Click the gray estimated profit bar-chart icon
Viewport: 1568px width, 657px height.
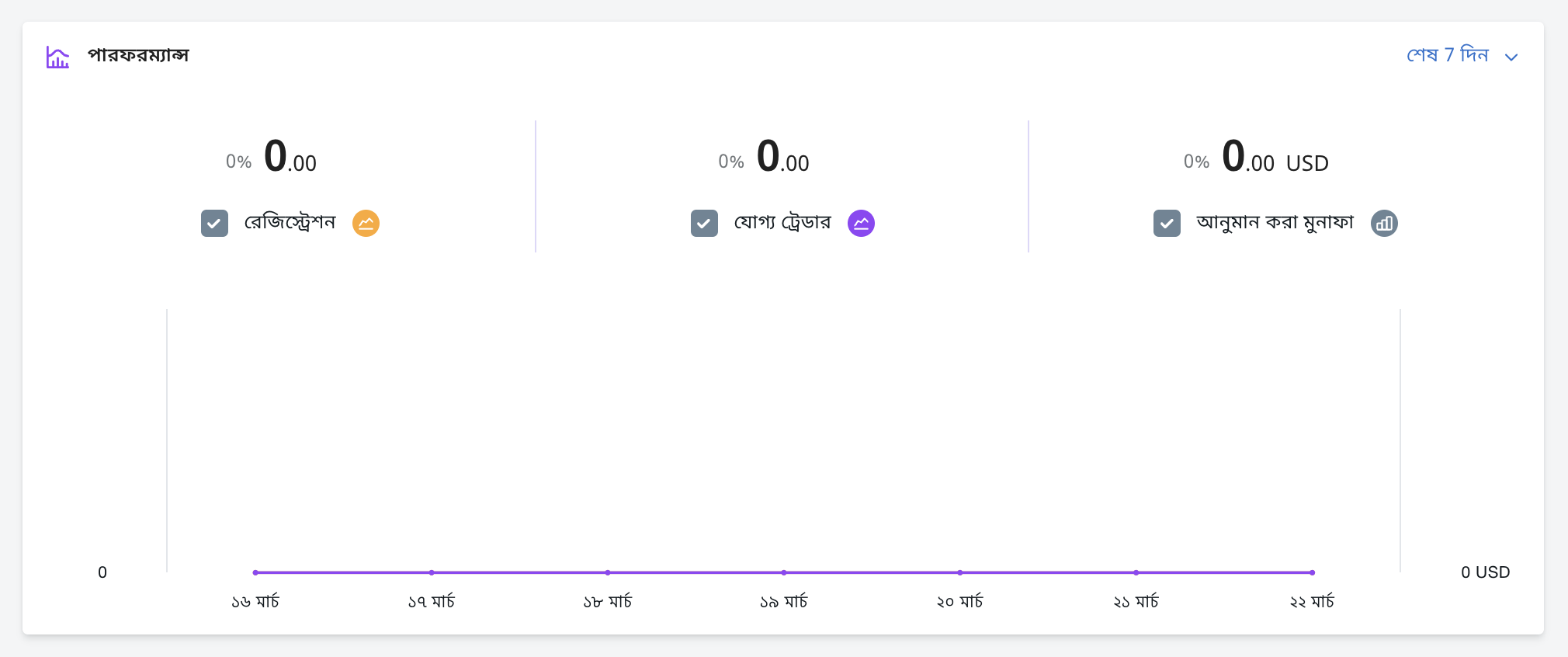coord(1384,223)
